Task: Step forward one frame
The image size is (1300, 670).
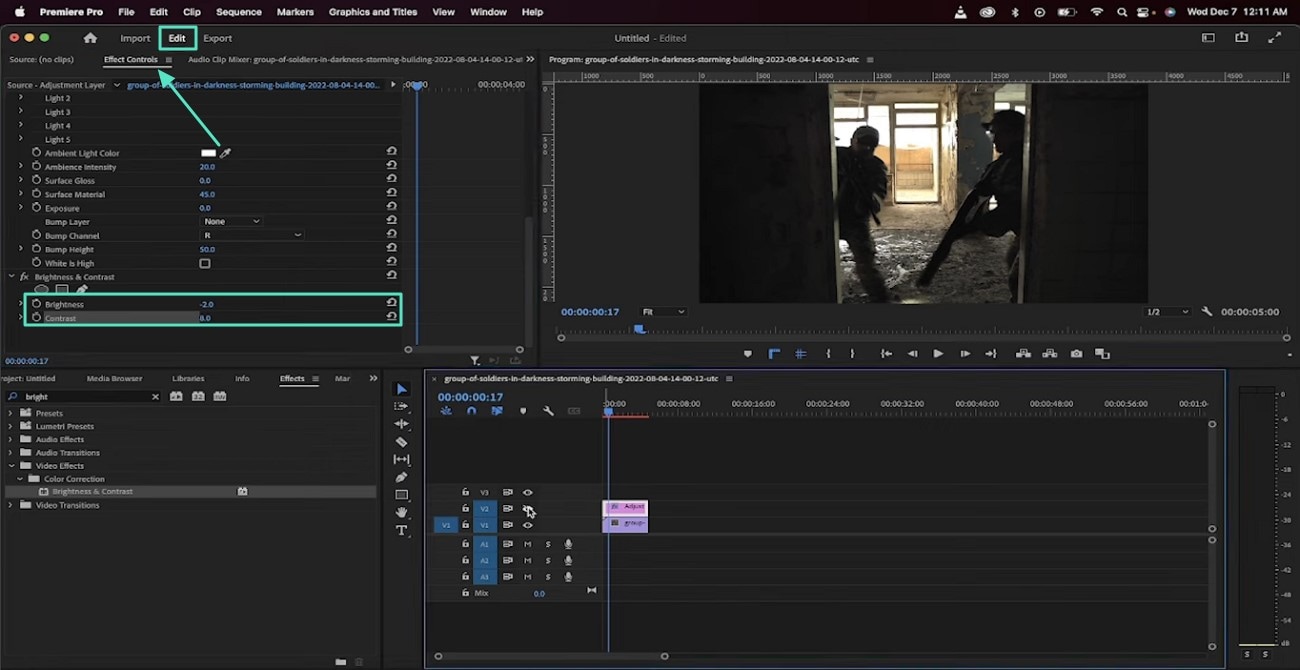Action: (x=965, y=353)
